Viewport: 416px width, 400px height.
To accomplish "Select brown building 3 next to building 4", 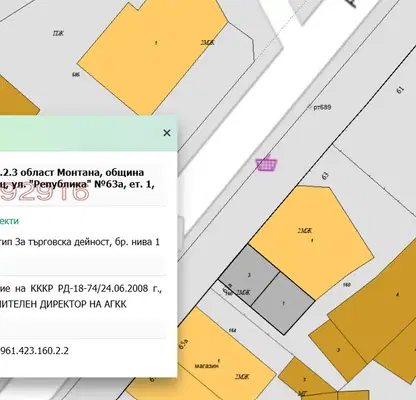I will coord(338,350).
